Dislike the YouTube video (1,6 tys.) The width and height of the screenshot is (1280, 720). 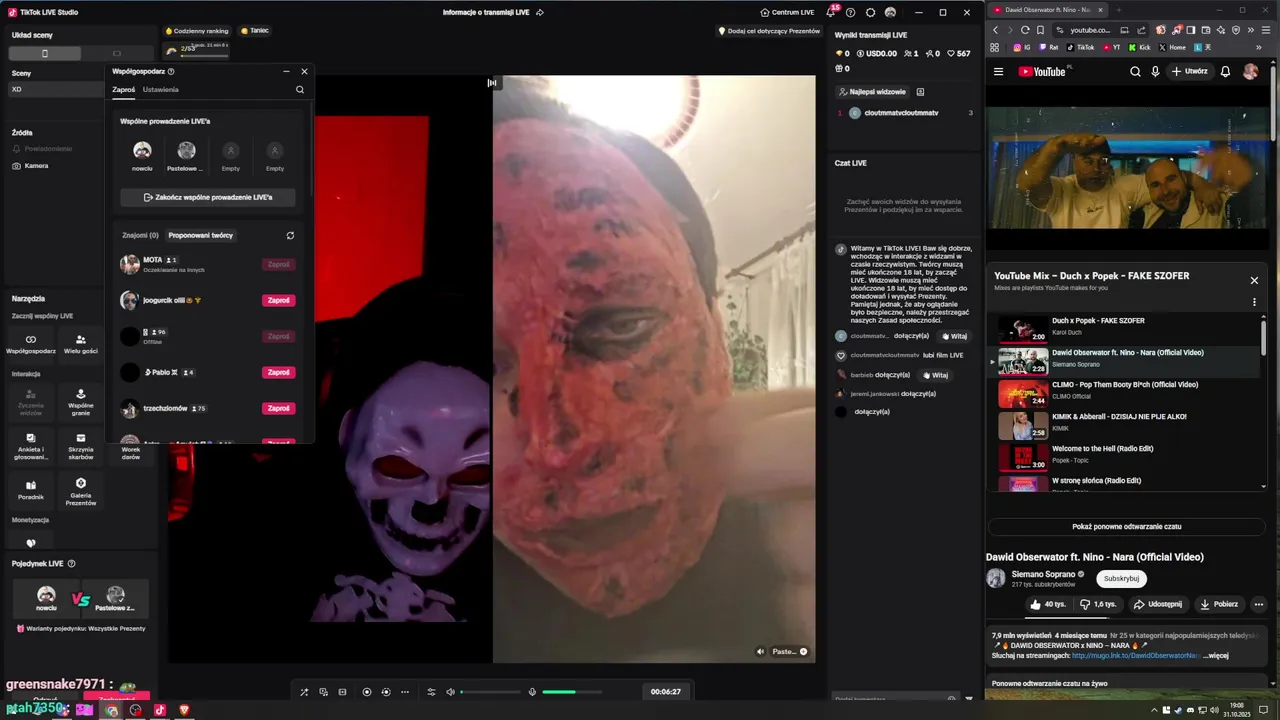pyautogui.click(x=1098, y=604)
